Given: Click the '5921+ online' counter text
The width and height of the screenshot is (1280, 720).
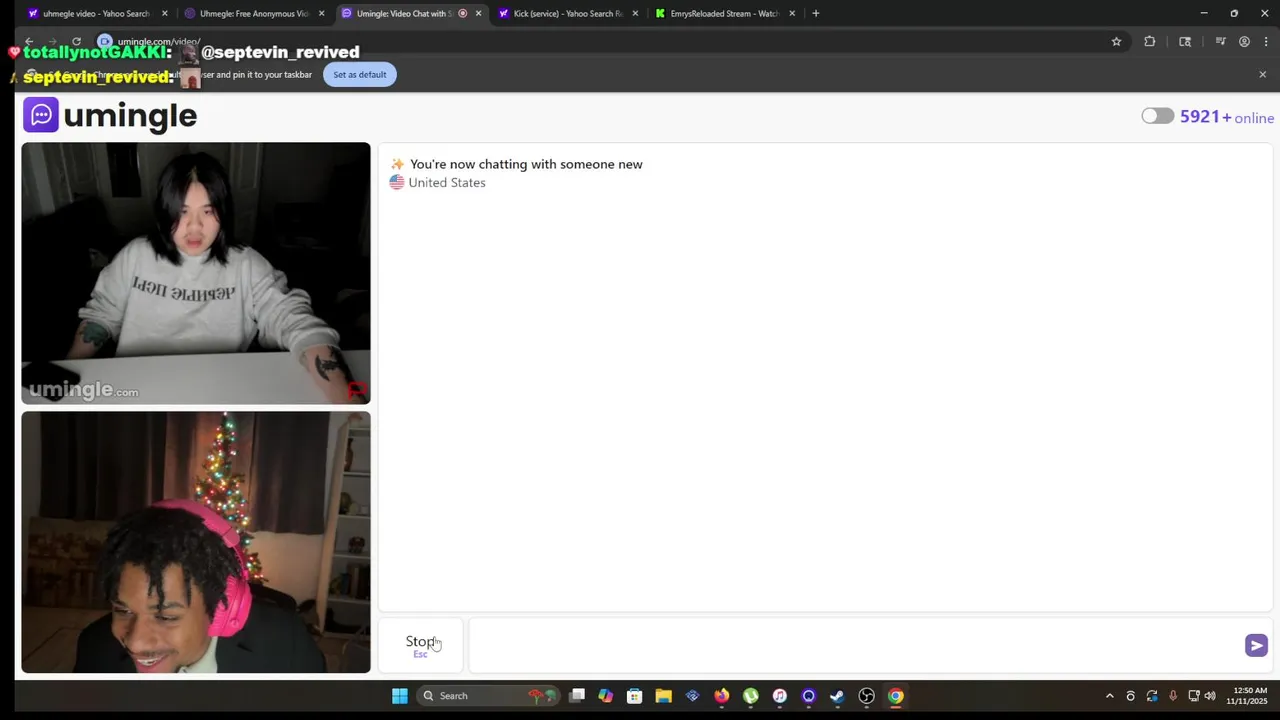Looking at the screenshot, I should (1227, 117).
